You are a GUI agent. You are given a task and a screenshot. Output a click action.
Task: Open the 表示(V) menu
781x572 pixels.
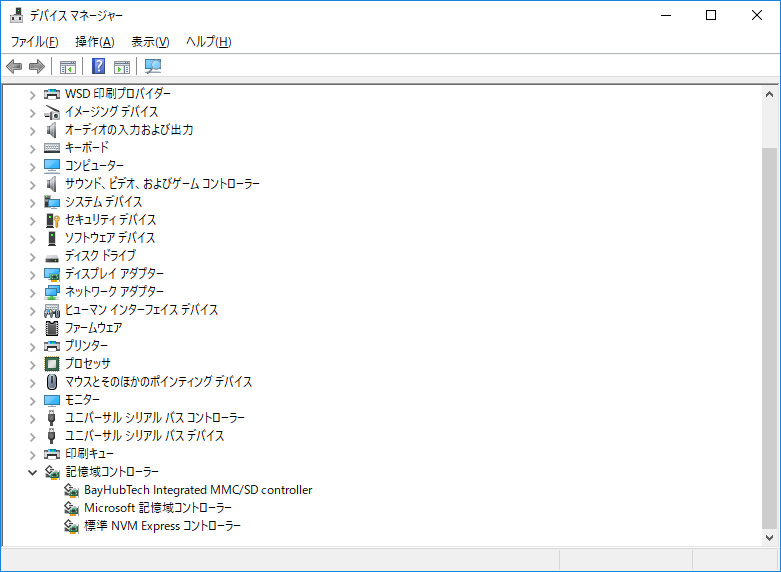(150, 42)
